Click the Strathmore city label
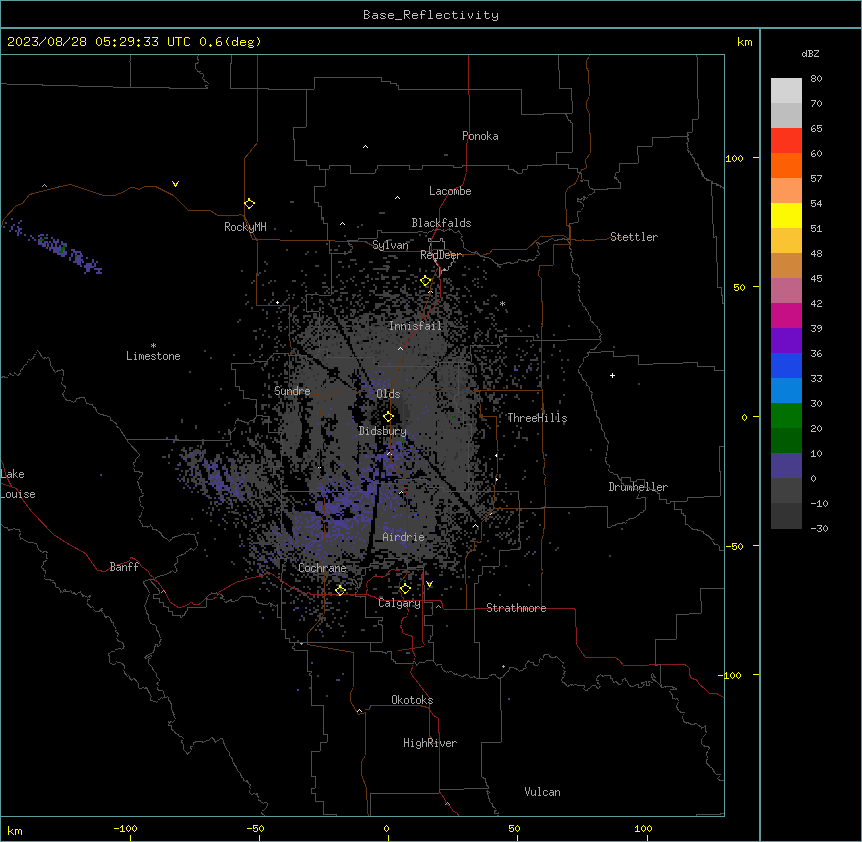The height and width of the screenshot is (842, 862). [516, 608]
